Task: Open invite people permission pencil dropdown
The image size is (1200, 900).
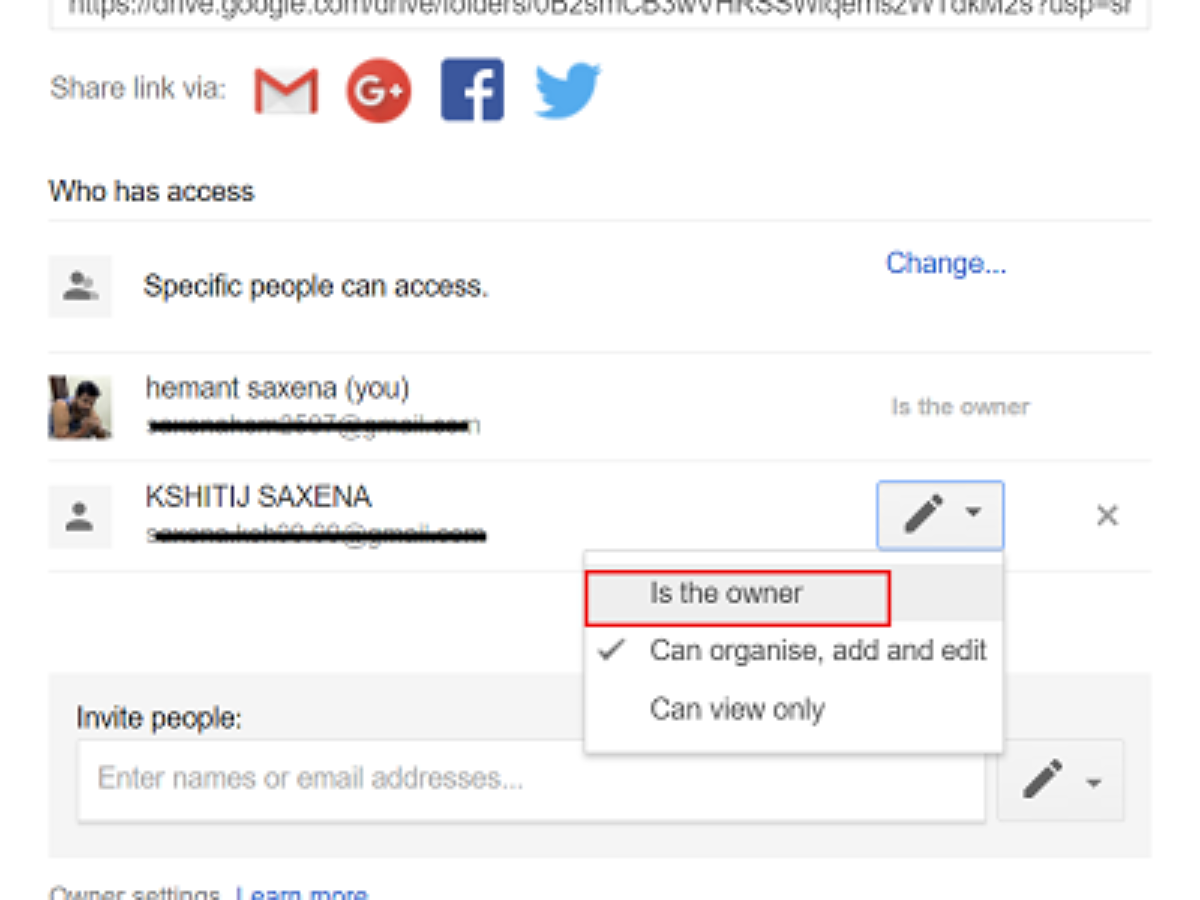Action: point(1060,781)
